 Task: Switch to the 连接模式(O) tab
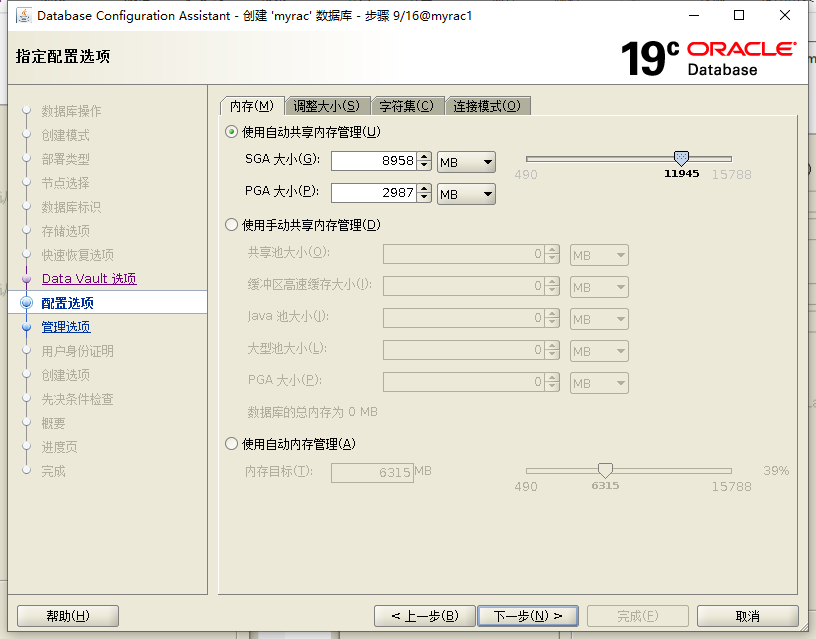pos(487,106)
